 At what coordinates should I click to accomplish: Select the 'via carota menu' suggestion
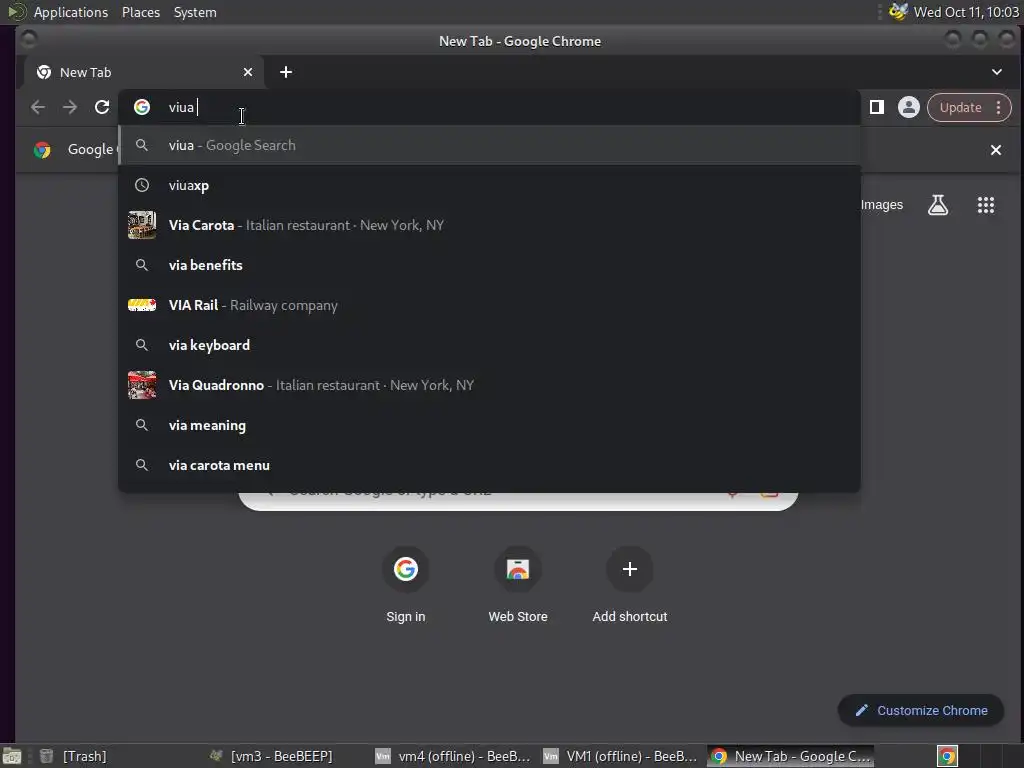coord(489,465)
